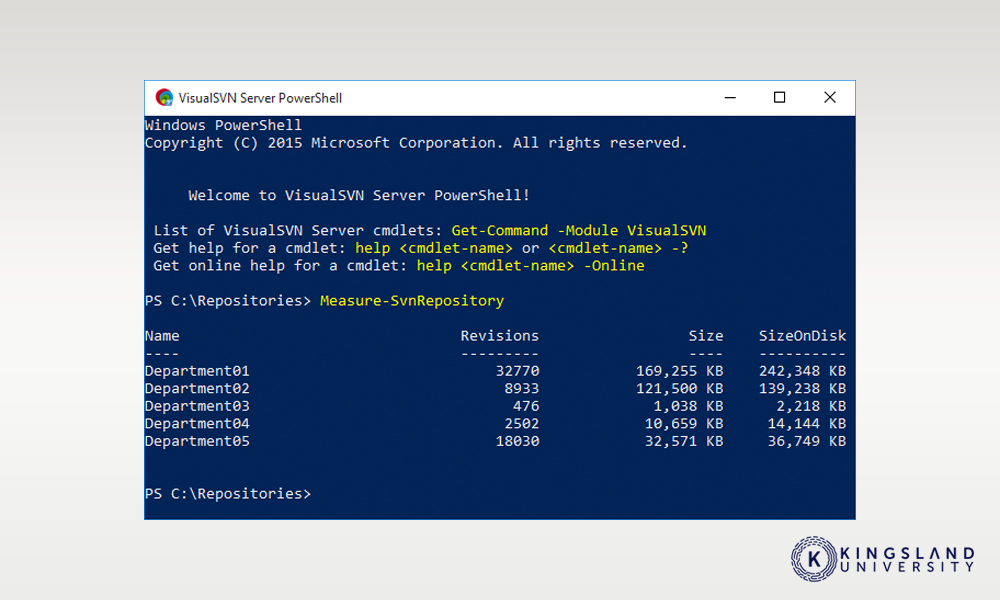Click the Microsoft copyright notice line
Viewport: 1000px width, 600px height.
point(416,143)
